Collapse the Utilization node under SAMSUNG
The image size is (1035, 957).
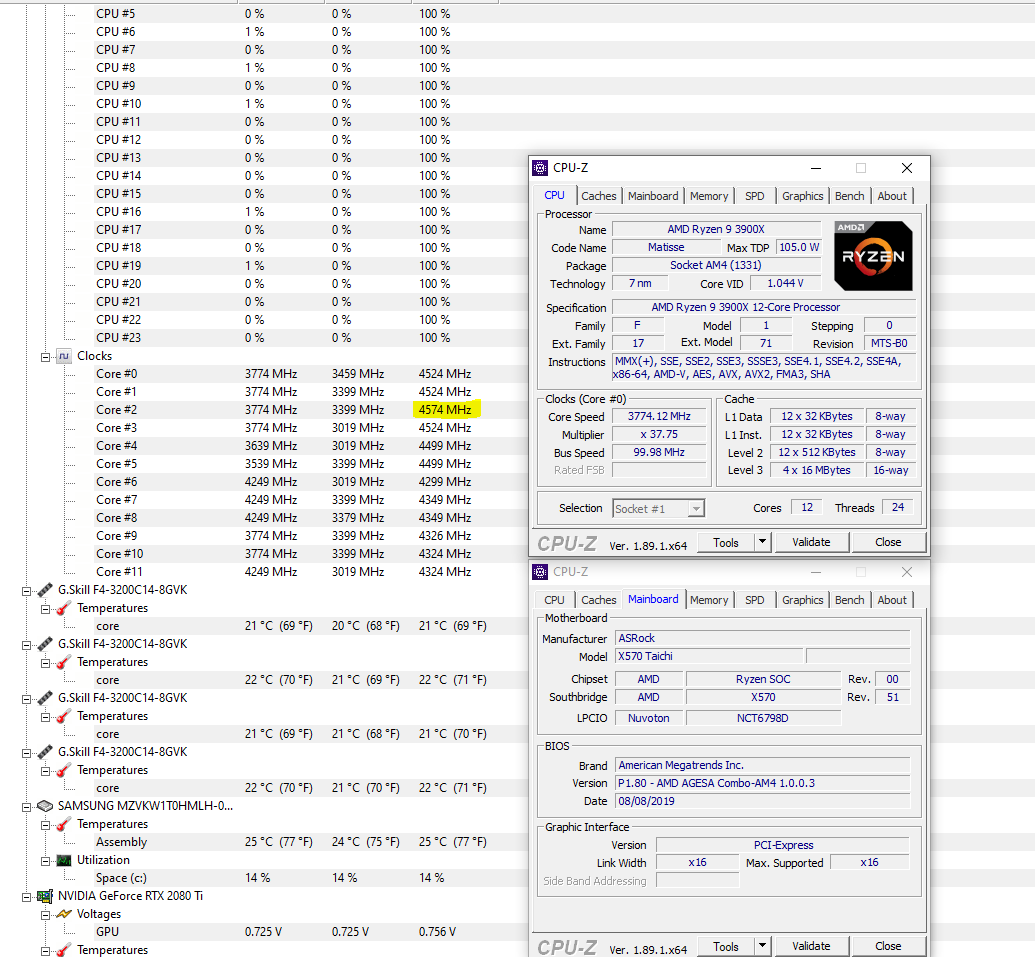[45, 861]
